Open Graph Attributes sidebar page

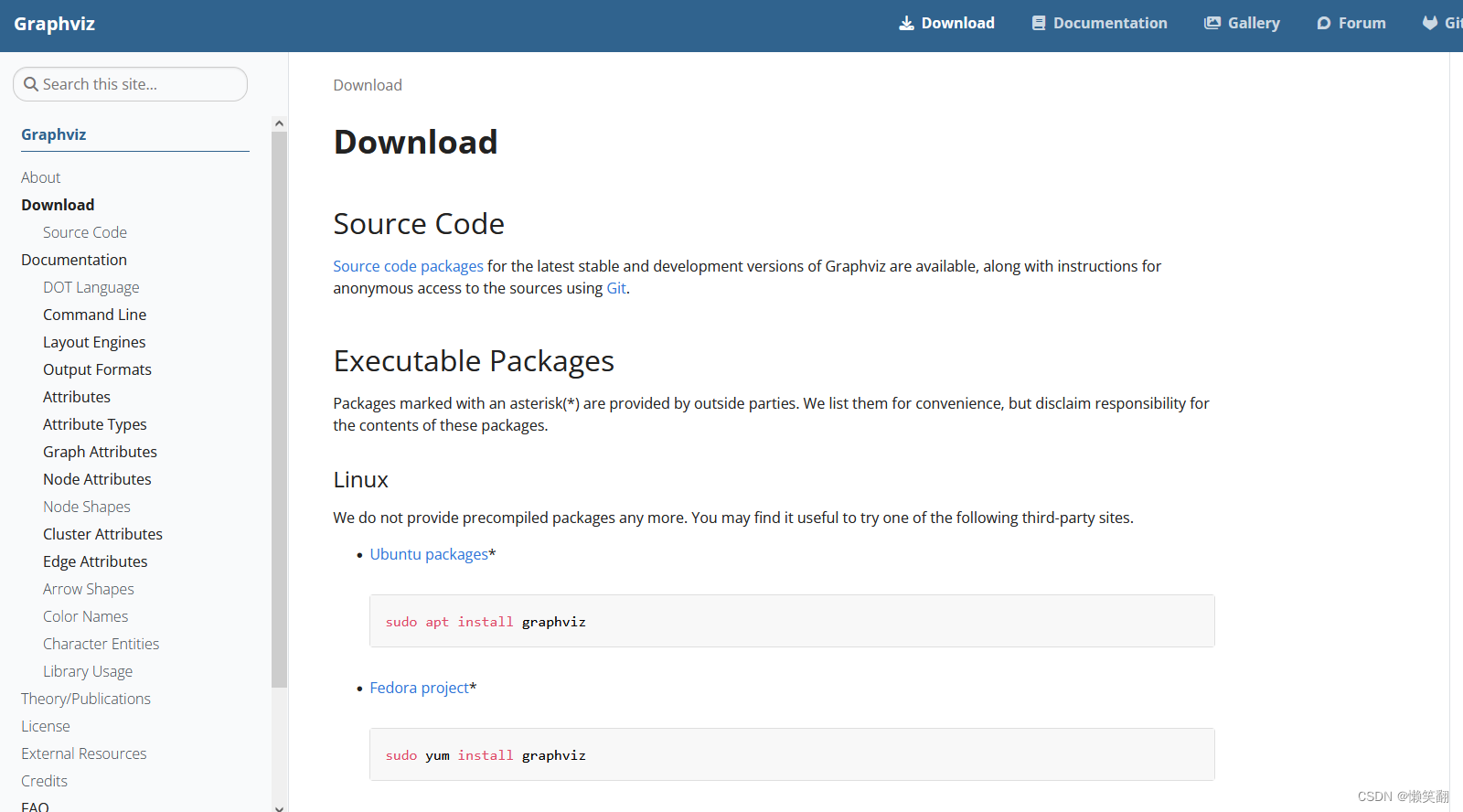point(101,452)
